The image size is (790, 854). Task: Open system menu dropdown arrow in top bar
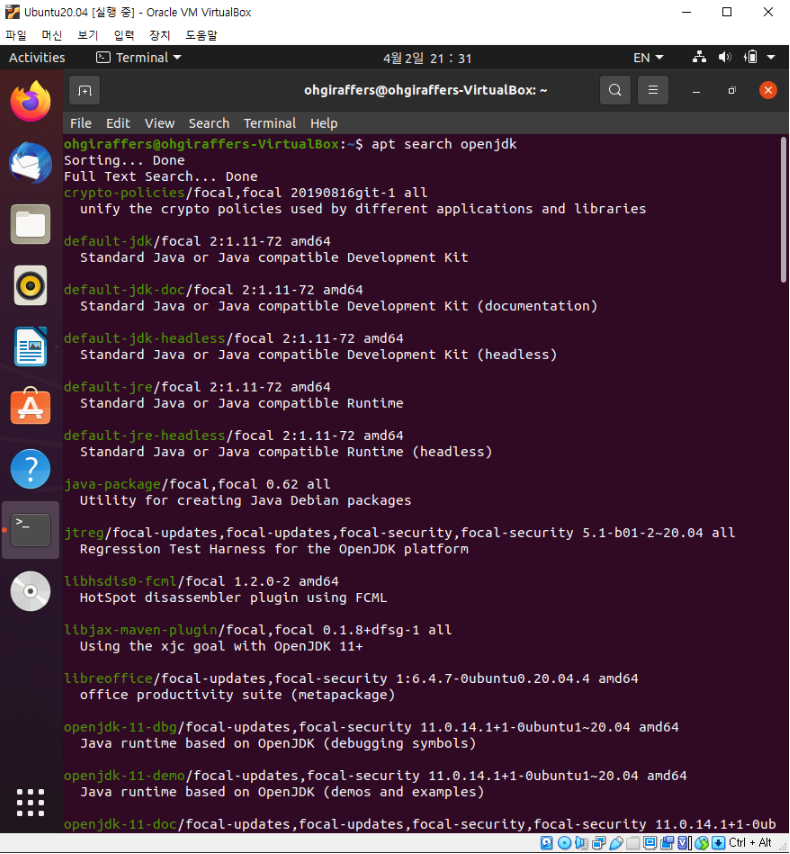771,57
